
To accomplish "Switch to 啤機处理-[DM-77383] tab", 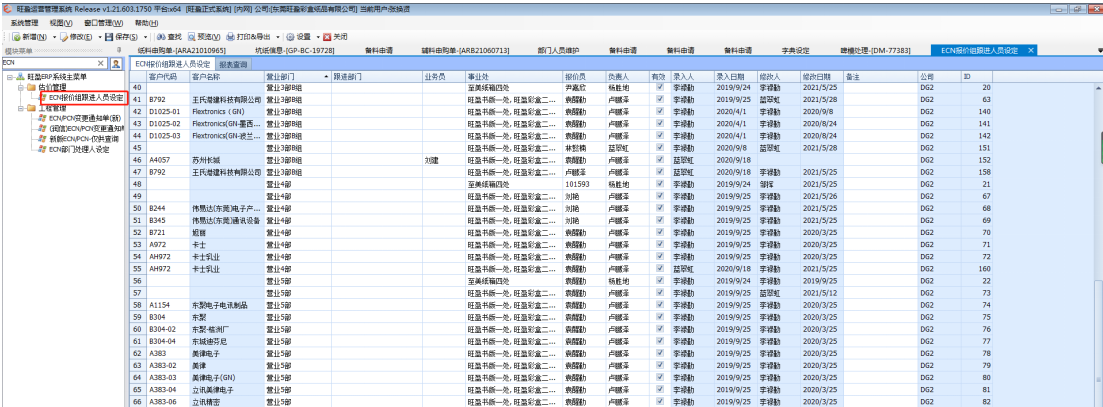I will (875, 51).
